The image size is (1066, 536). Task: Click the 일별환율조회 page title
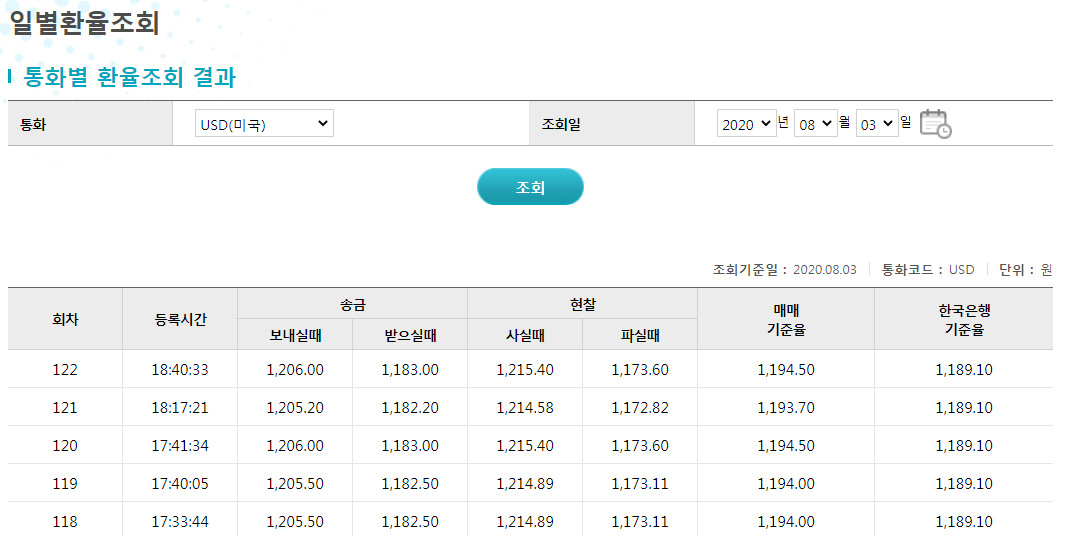[x=84, y=22]
